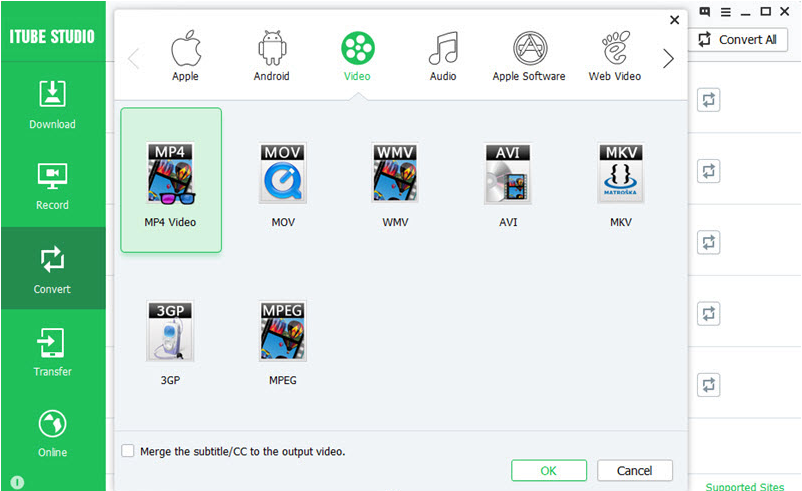Open the Web Video format category
The height and width of the screenshot is (491, 802).
tap(615, 55)
